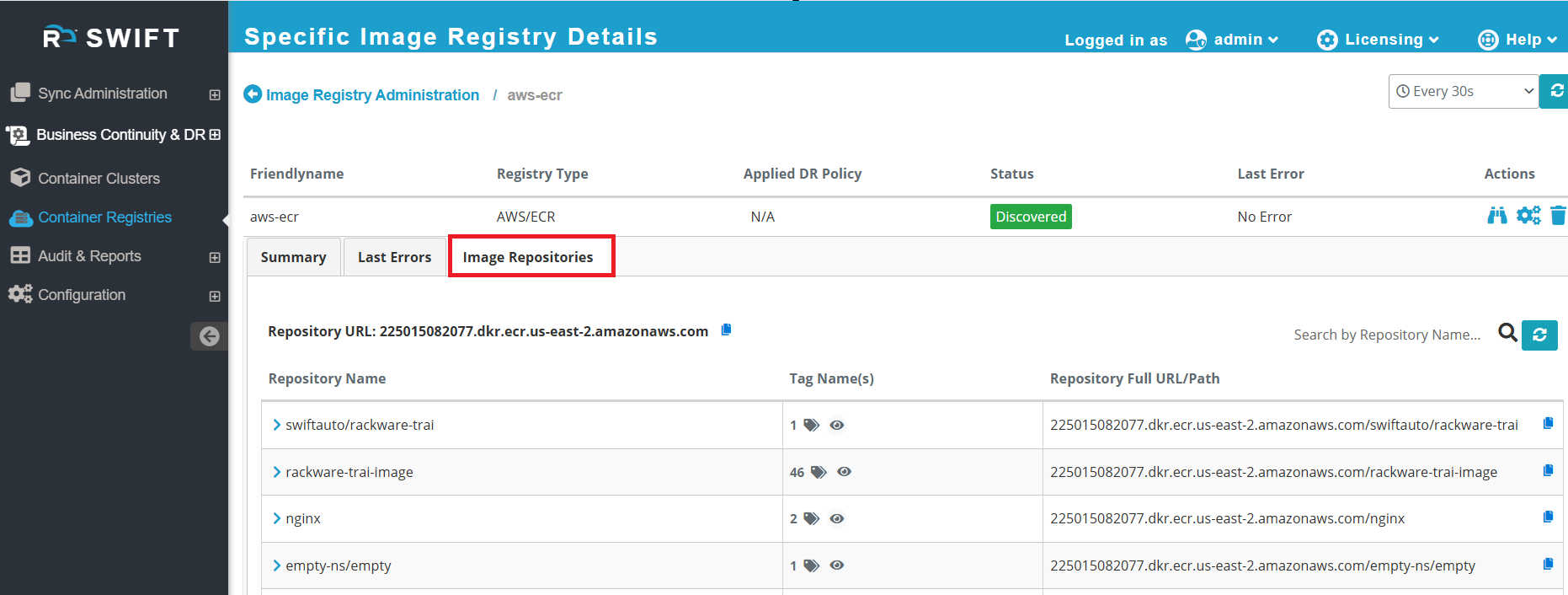Viewport: 1568px width, 595px height.
Task: Click the No Error cell
Action: (1264, 217)
